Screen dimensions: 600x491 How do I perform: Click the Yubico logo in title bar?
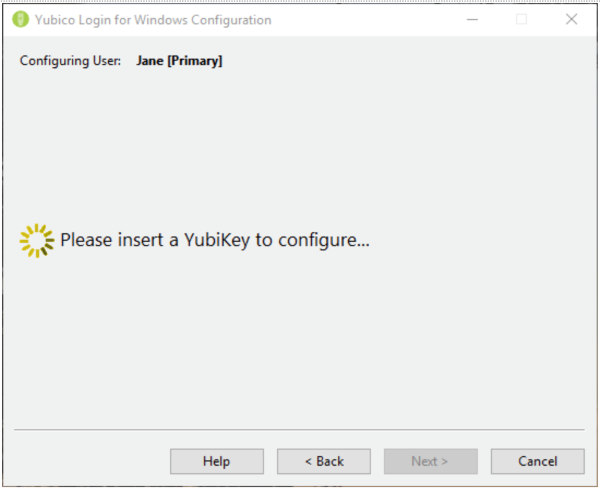point(20,20)
